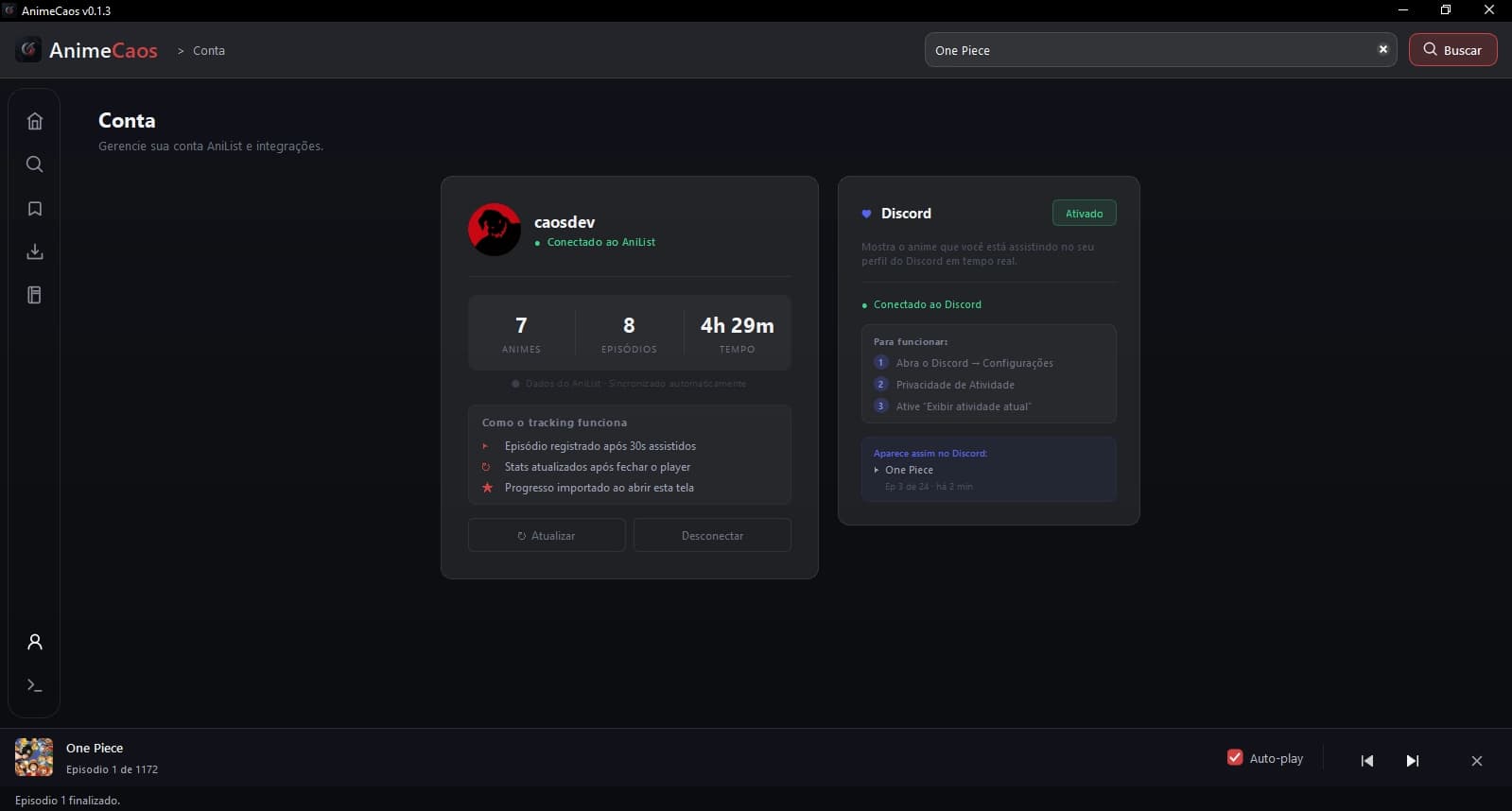Open the Home sidebar icon

click(x=35, y=121)
